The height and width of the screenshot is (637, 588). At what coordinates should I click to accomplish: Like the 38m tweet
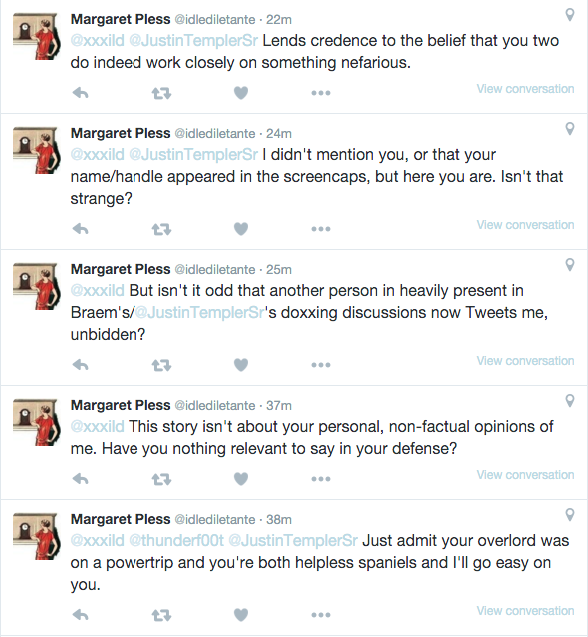pyautogui.click(x=241, y=615)
